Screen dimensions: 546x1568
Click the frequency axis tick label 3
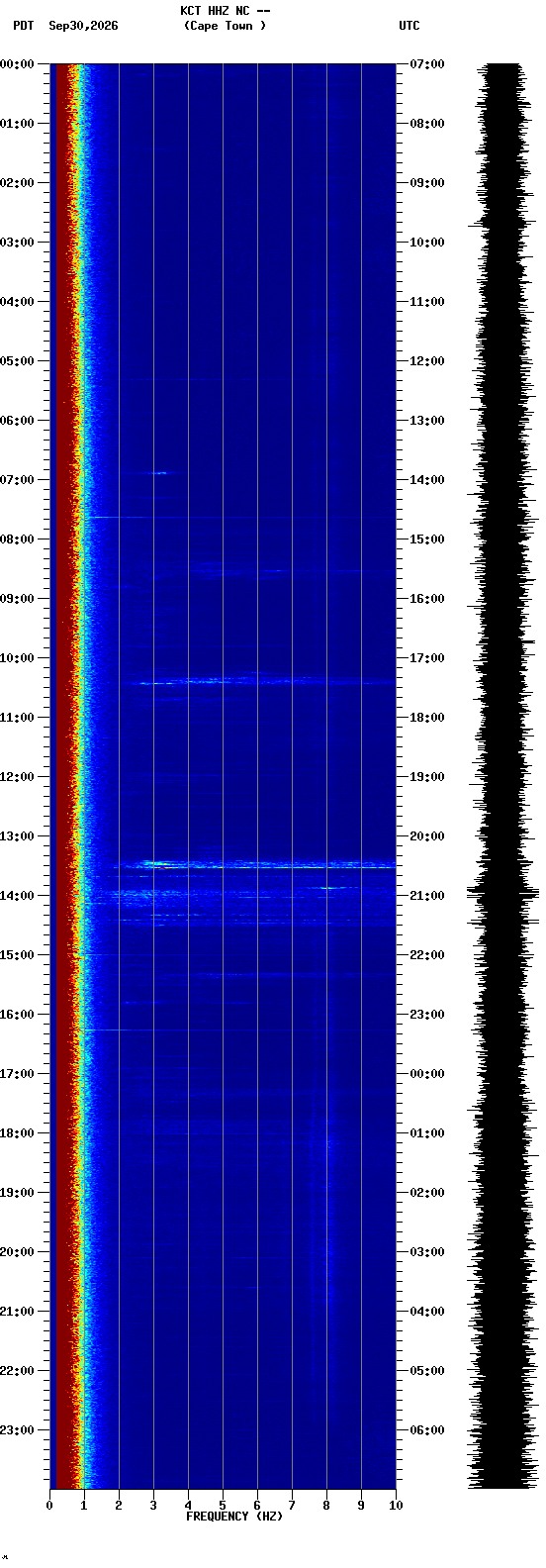[x=153, y=1506]
